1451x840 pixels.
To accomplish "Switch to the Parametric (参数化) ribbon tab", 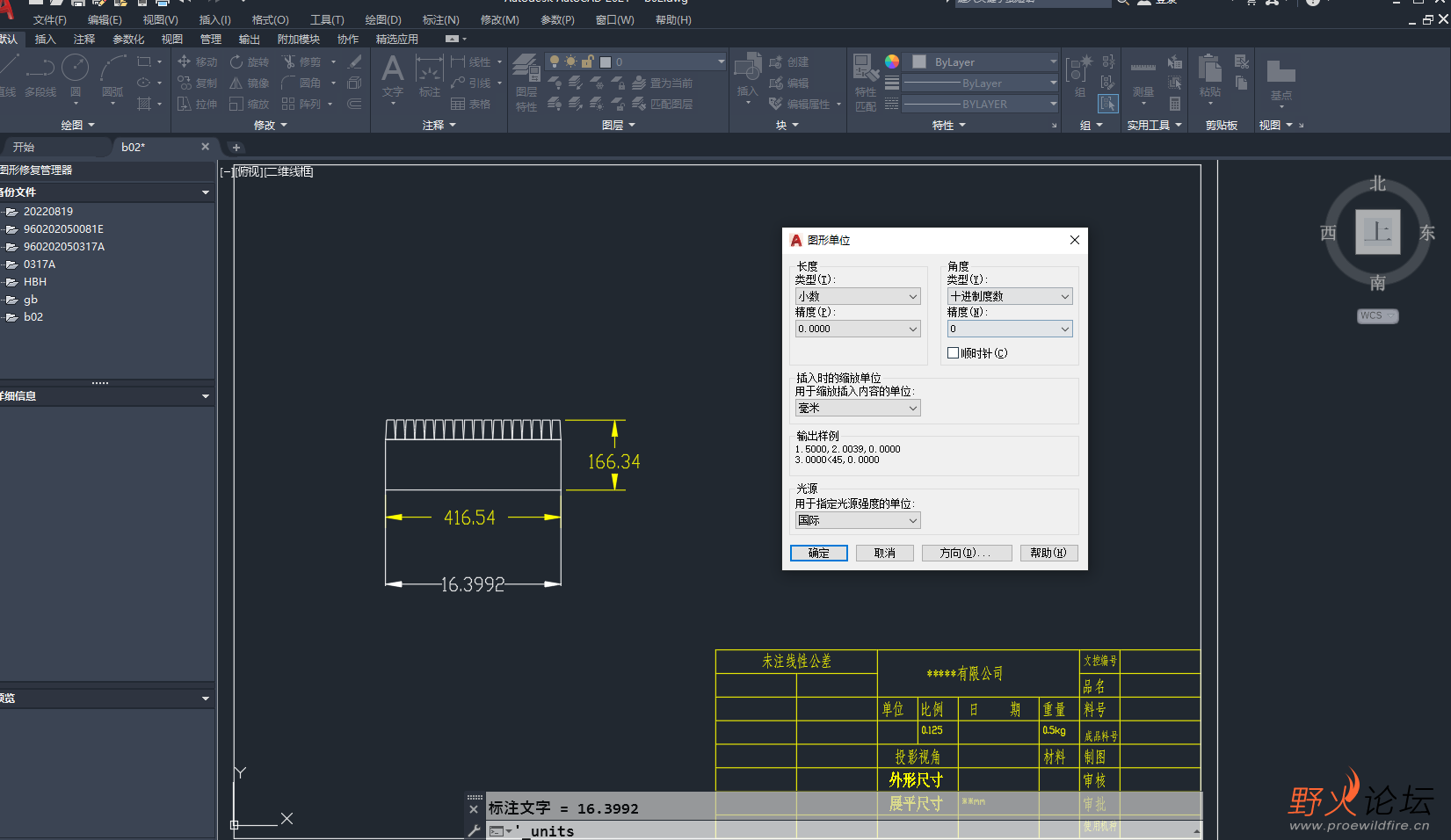I will point(128,39).
